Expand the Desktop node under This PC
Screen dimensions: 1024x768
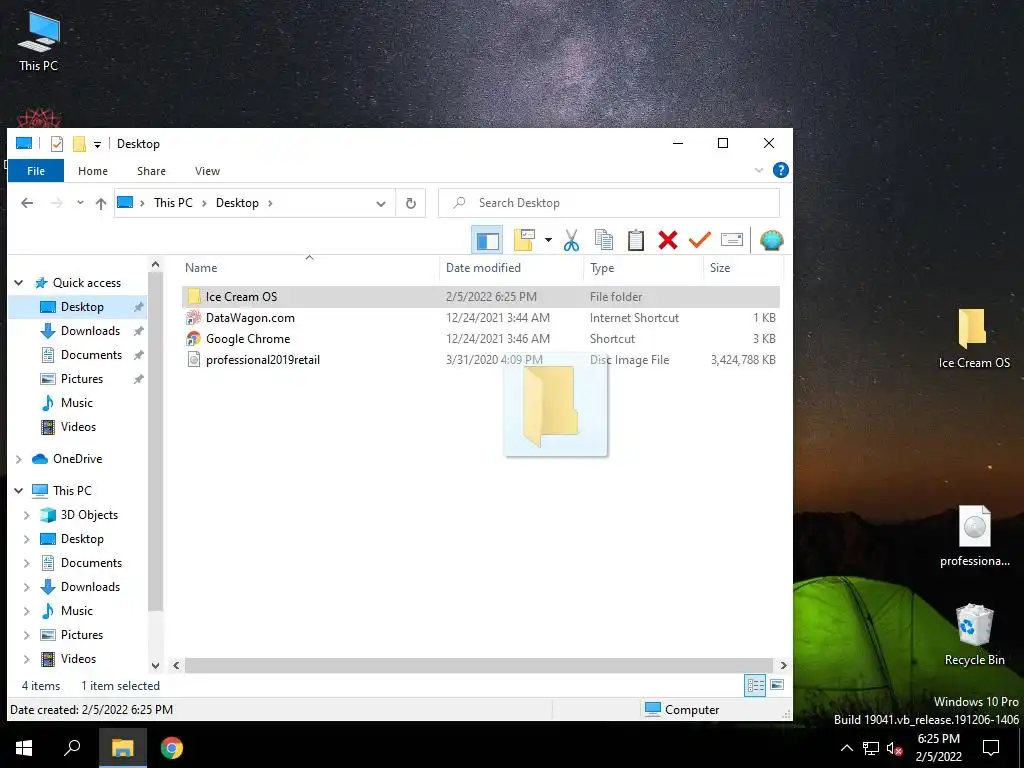click(x=27, y=539)
